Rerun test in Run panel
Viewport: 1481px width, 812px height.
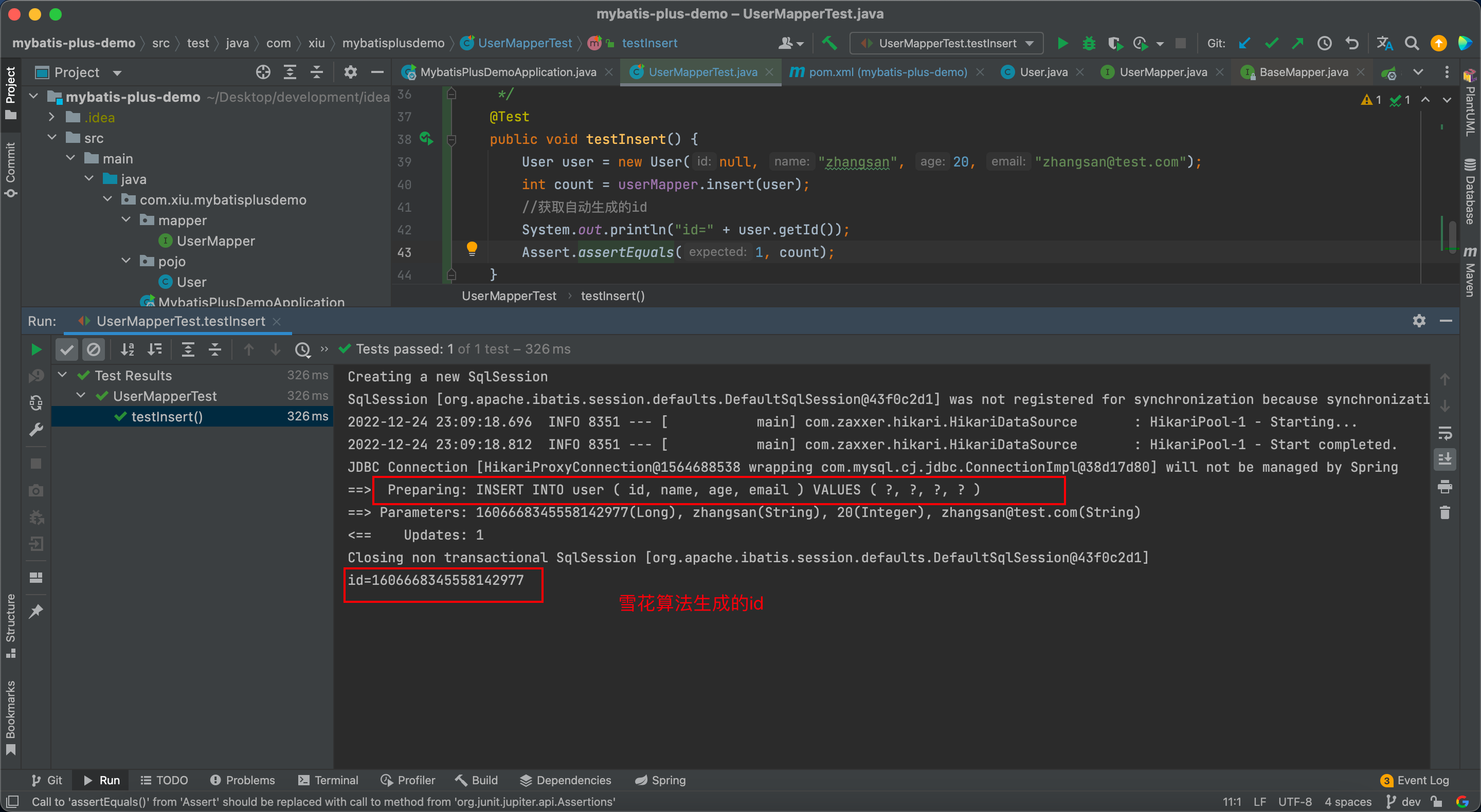coord(35,349)
